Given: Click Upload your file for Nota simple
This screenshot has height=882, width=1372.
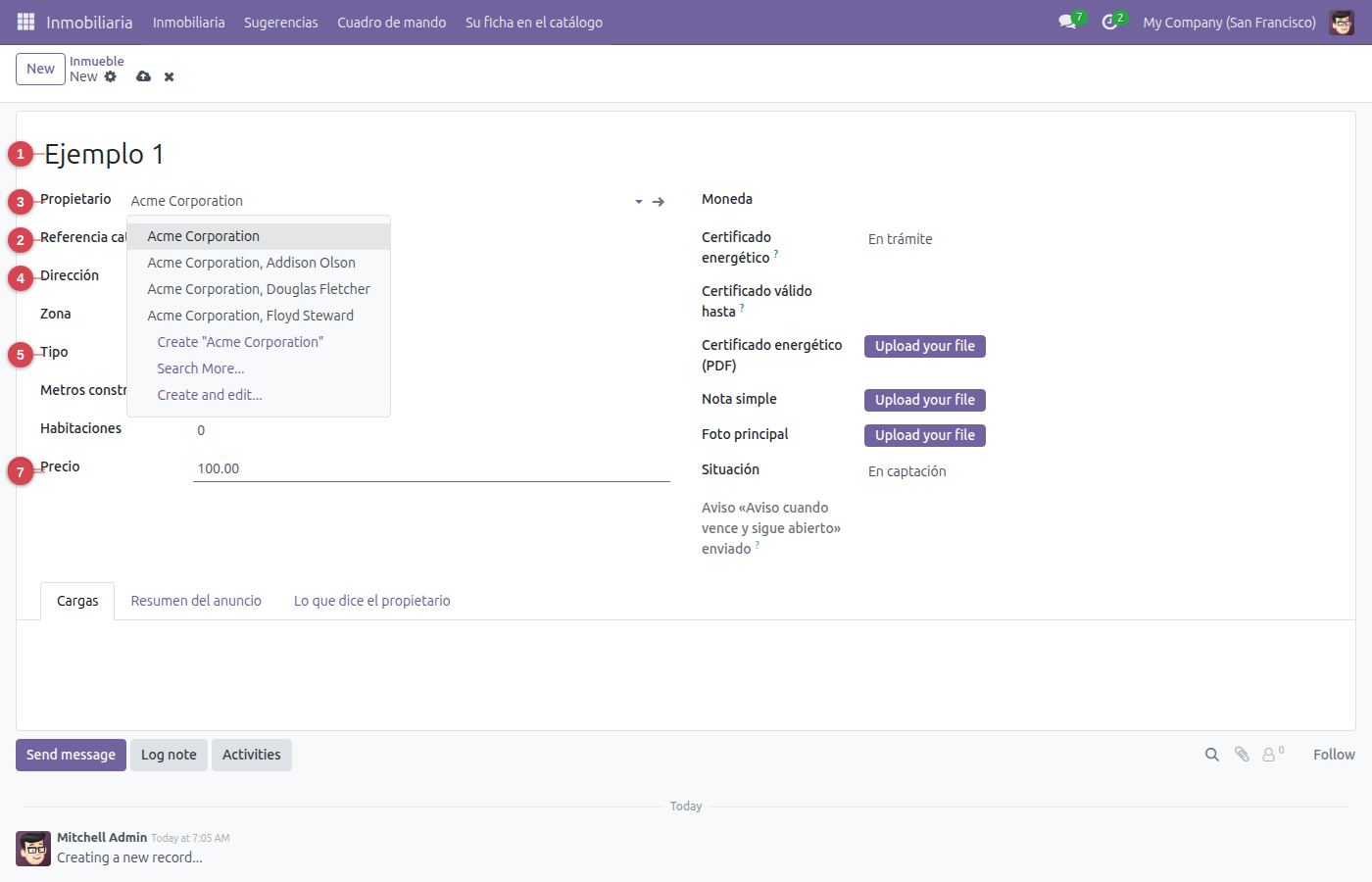Looking at the screenshot, I should pos(925,400).
